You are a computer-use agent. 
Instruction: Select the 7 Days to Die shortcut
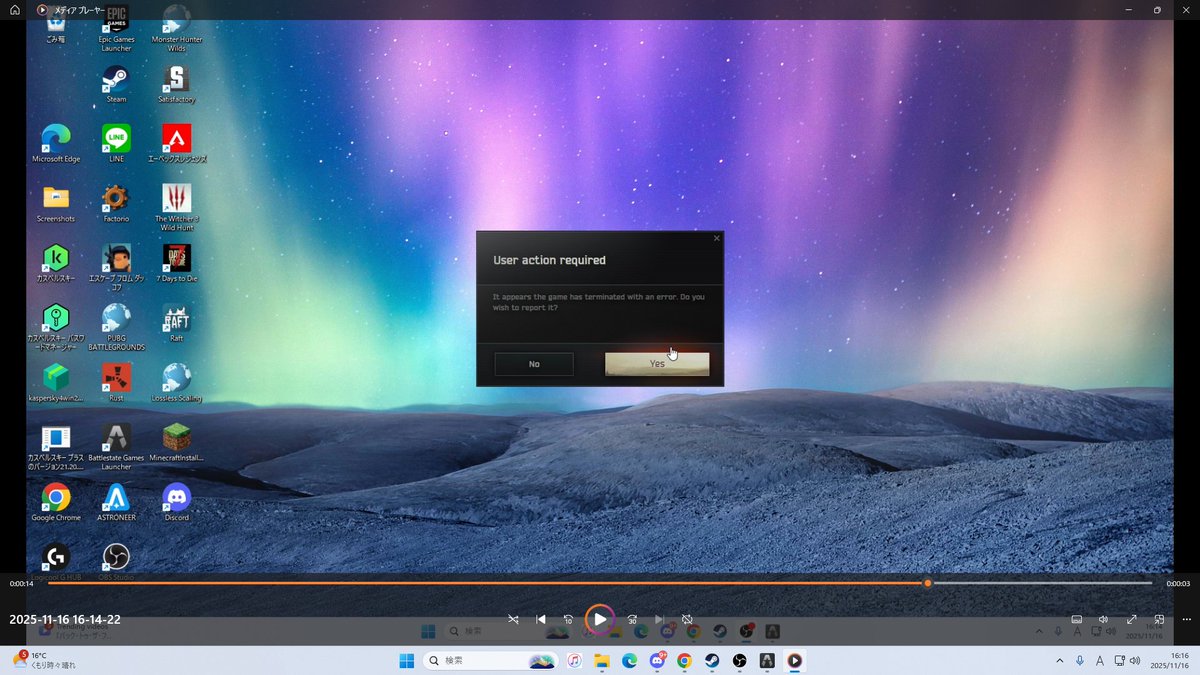[176, 263]
